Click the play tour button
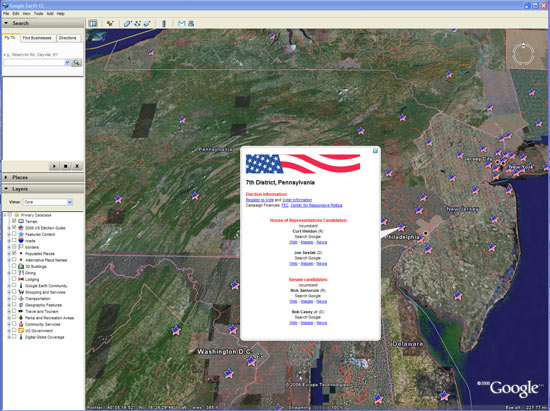Screen dimensions: 550x411 point(54,166)
